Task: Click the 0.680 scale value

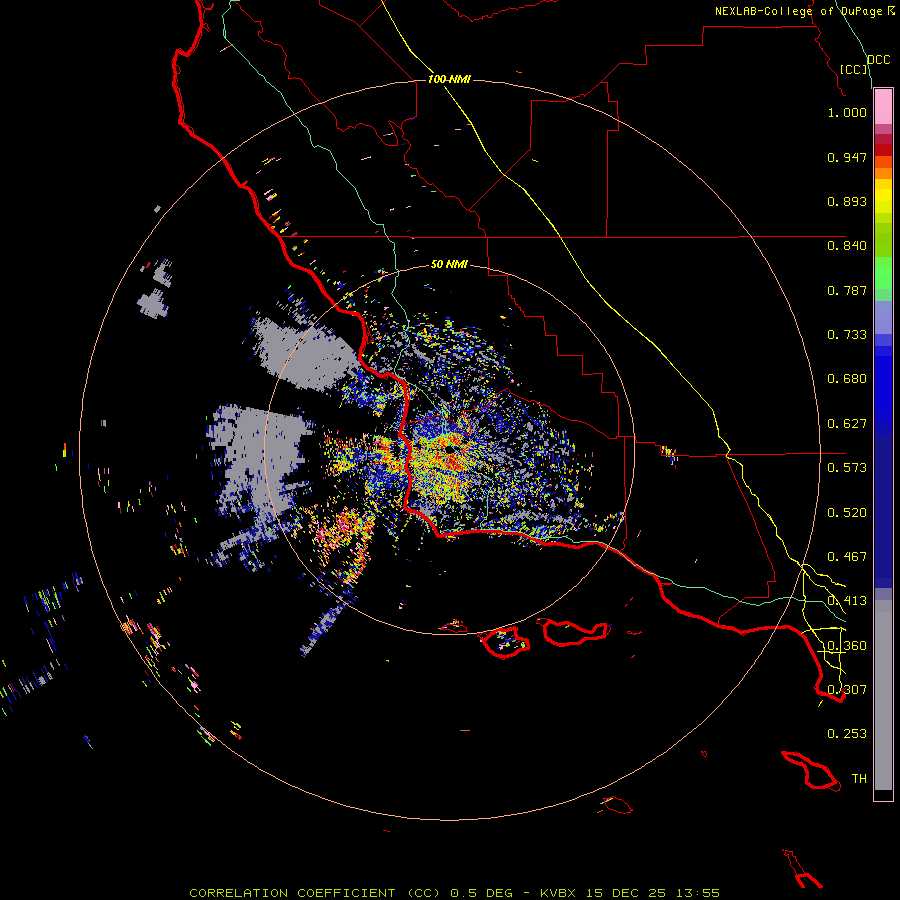Action: pyautogui.click(x=847, y=379)
